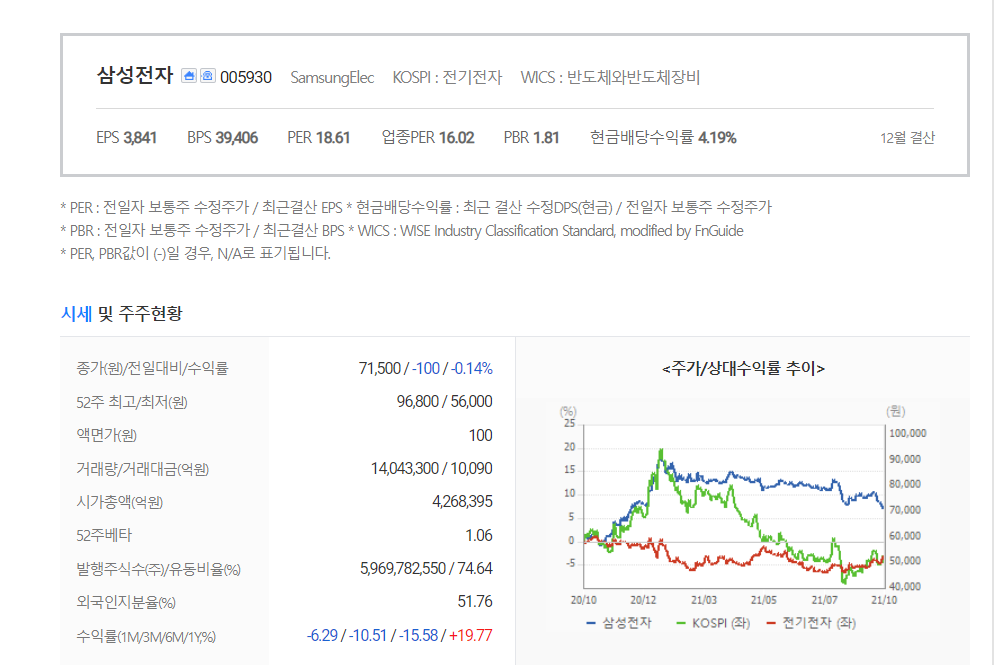Click the 52주 최고/최저(원) row label
Image resolution: width=994 pixels, height=665 pixels.
click(132, 402)
